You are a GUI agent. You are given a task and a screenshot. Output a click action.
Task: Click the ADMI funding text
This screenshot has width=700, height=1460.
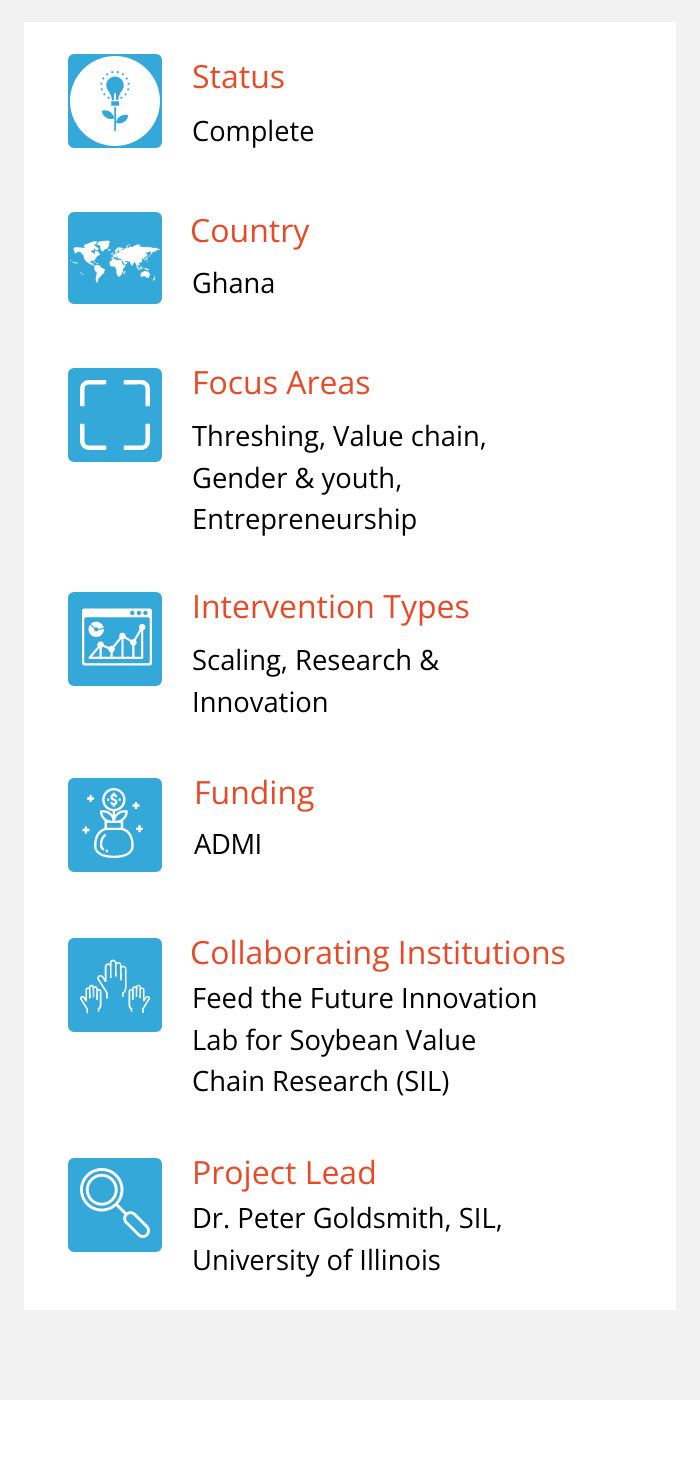click(x=228, y=845)
